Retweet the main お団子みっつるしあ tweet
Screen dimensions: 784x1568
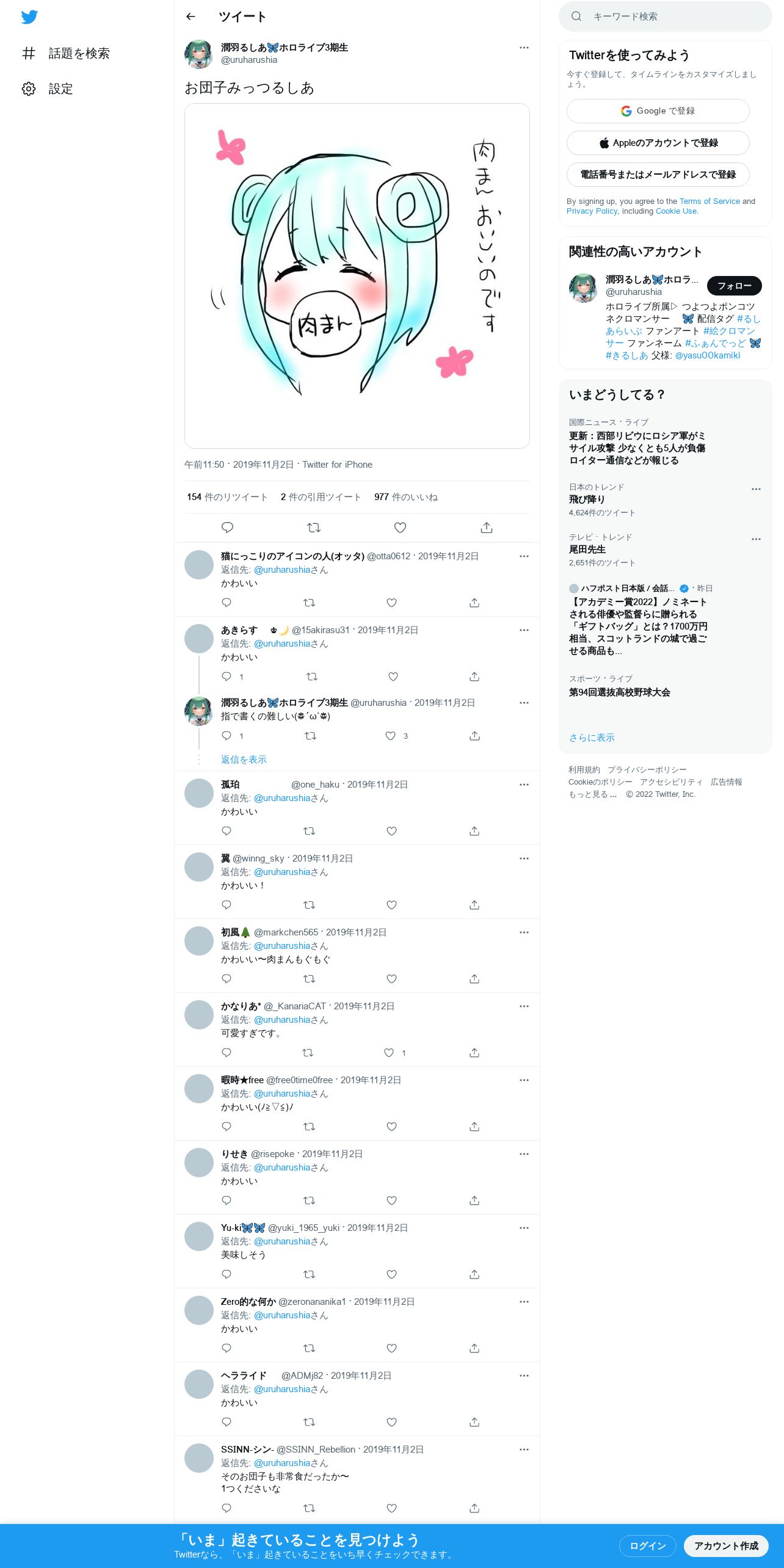(x=314, y=528)
